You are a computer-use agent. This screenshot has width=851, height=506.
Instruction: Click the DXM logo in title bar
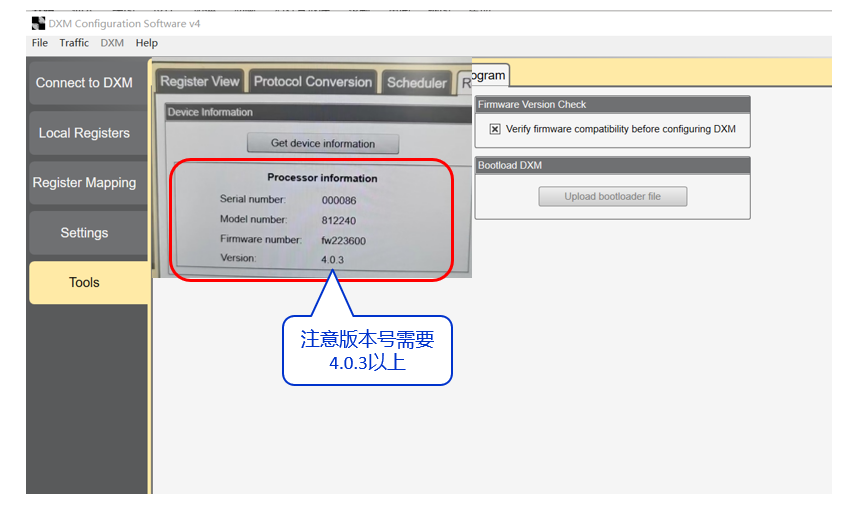(38, 23)
